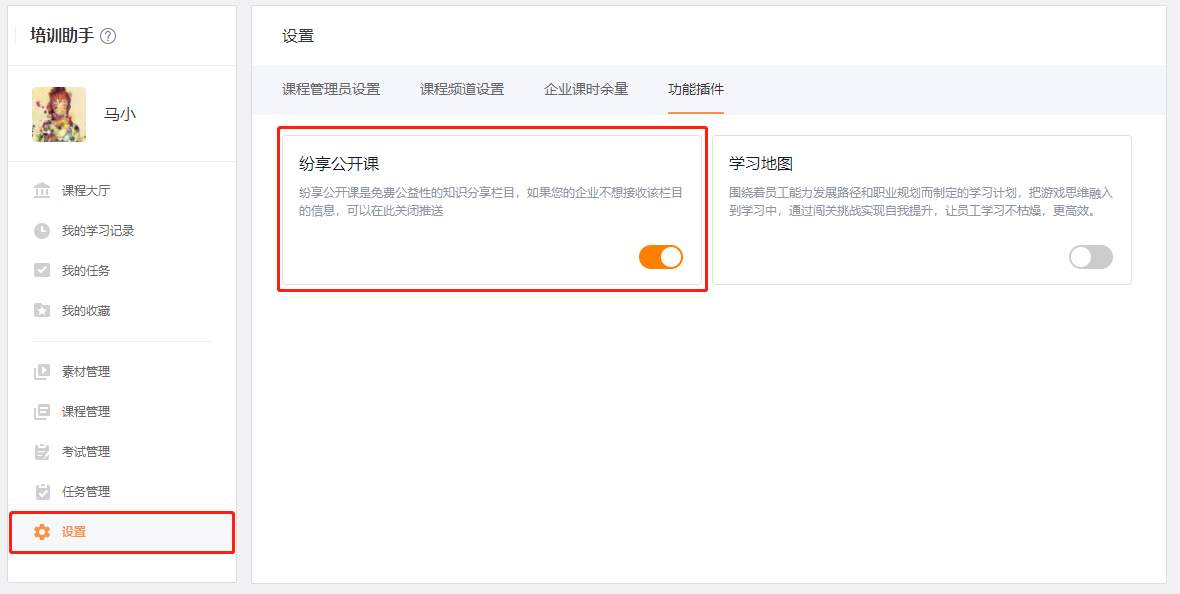
Task: Select the 功能插件 tab
Action: coord(696,90)
